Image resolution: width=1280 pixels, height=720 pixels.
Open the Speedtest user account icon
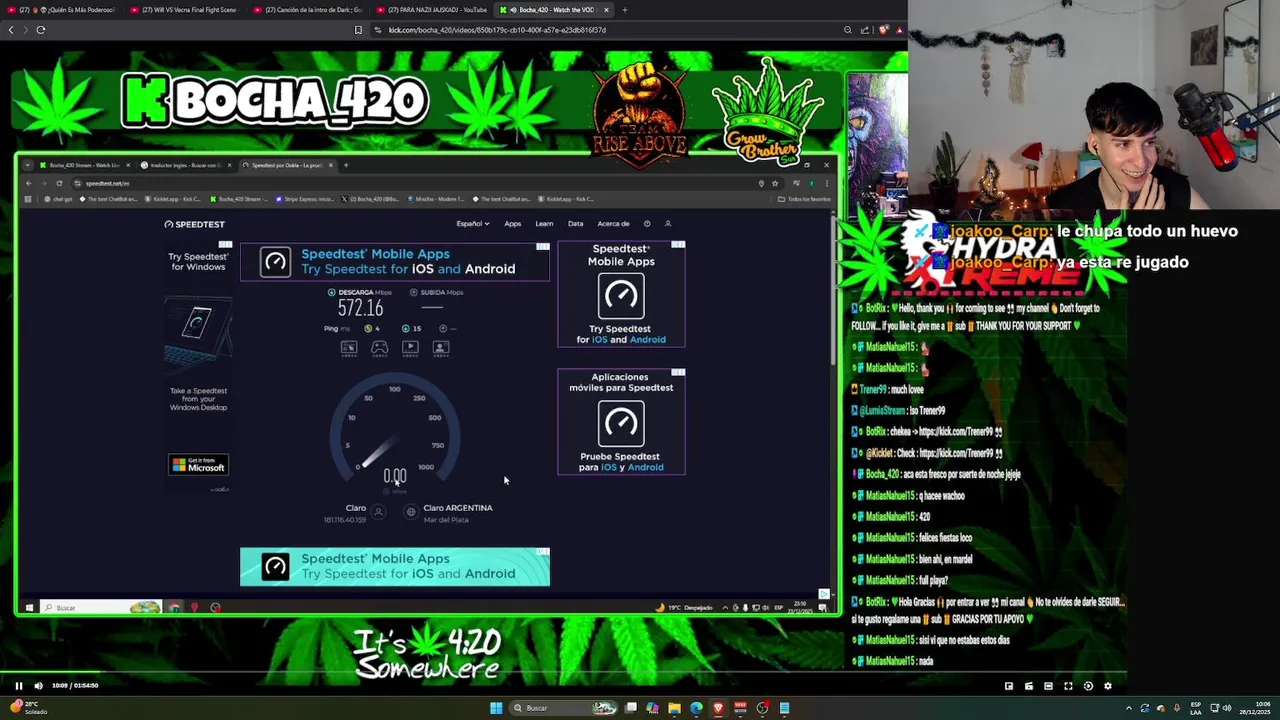[668, 224]
